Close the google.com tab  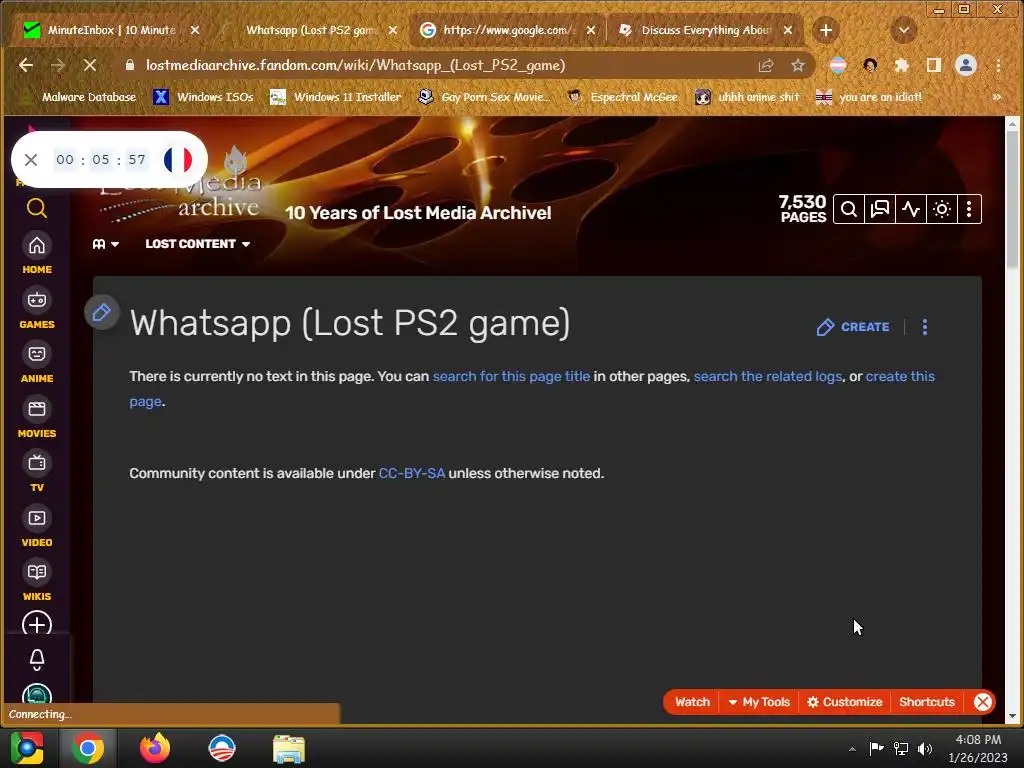point(591,30)
